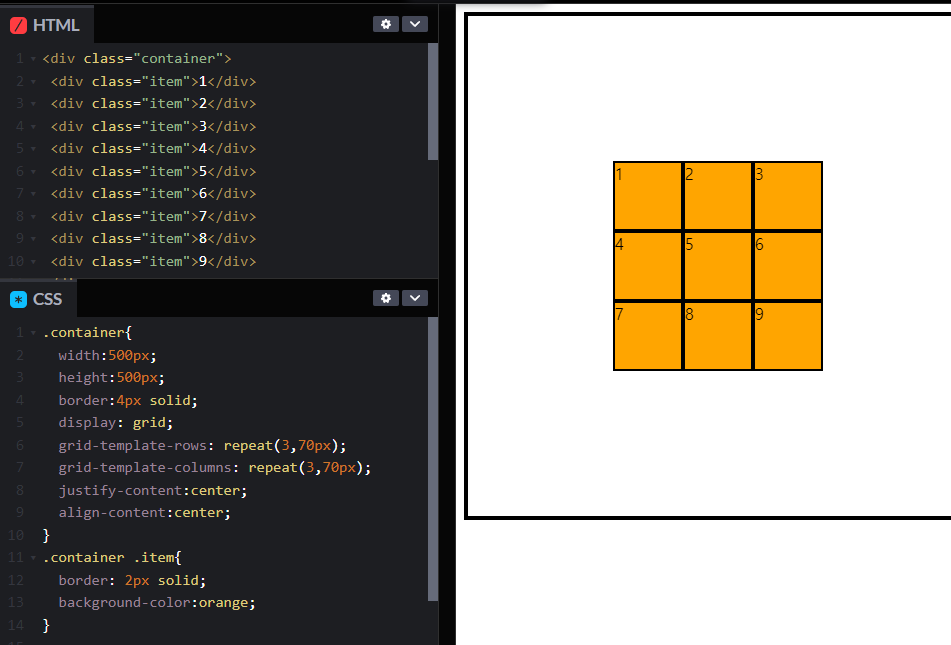Click the red HTML slash icon
Image resolution: width=951 pixels, height=645 pixels.
pos(19,25)
